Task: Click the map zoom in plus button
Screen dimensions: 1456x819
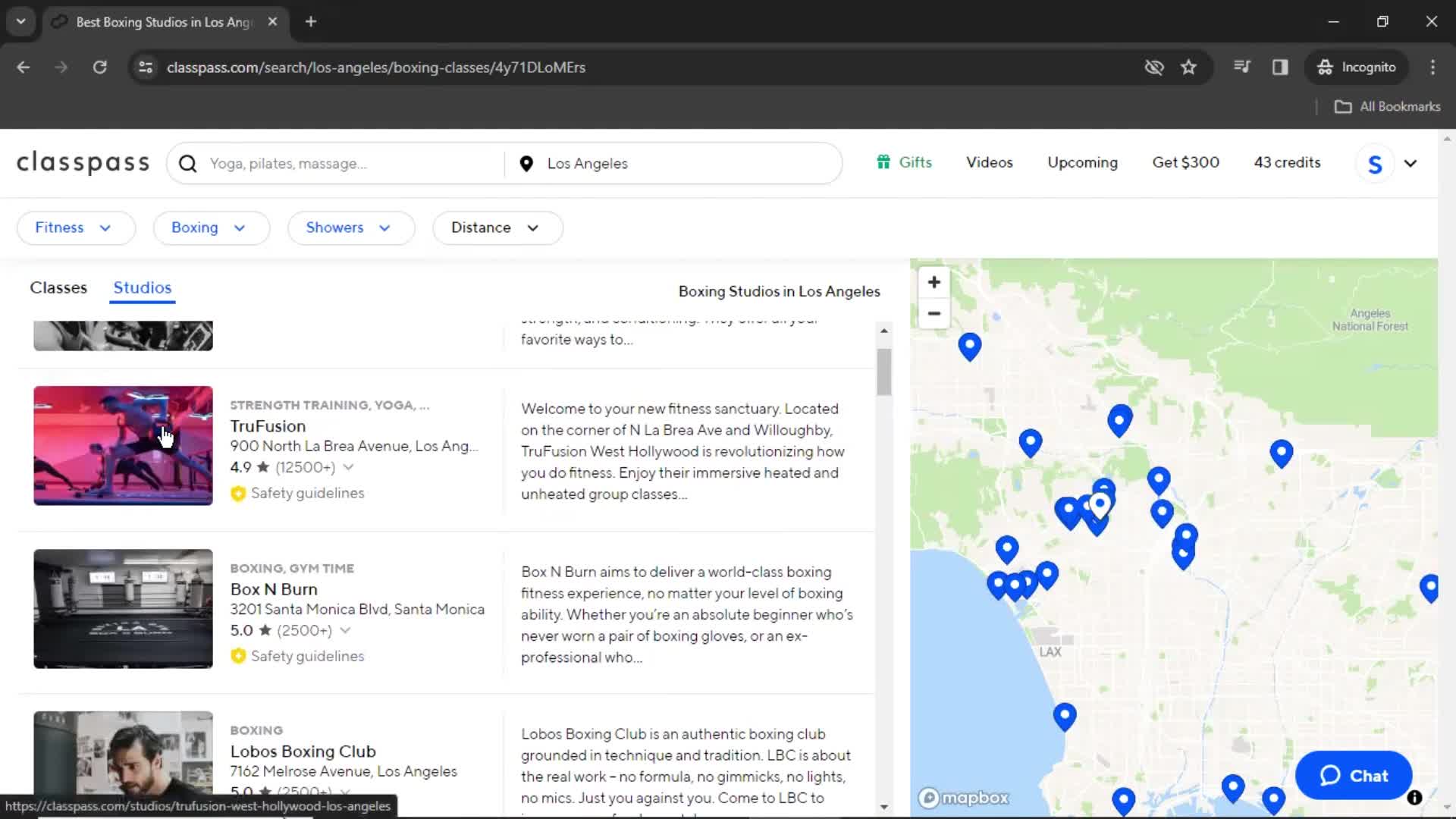Action: (x=934, y=282)
